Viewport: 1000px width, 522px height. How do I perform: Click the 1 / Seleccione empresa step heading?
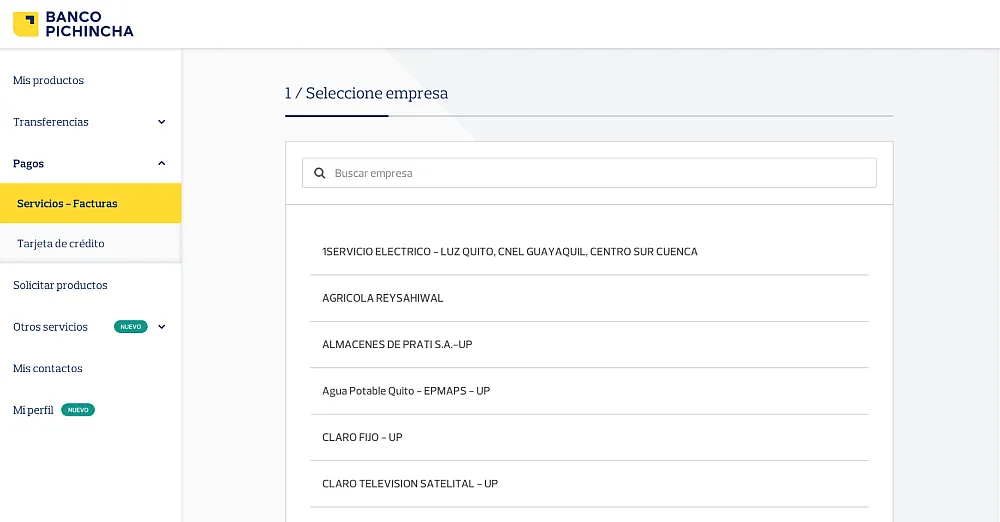click(x=366, y=93)
